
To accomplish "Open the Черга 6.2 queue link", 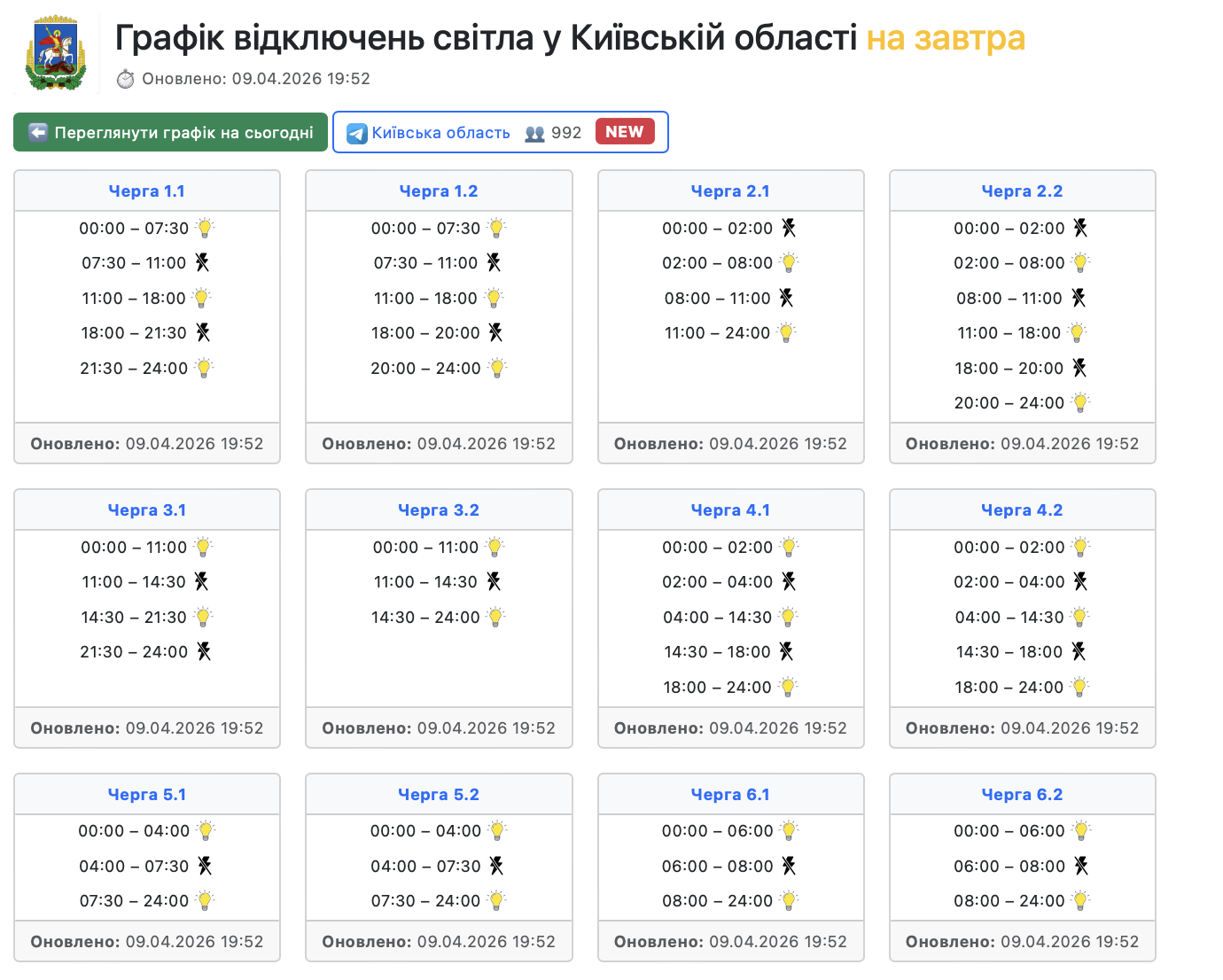I will pyautogui.click(x=1022, y=795).
